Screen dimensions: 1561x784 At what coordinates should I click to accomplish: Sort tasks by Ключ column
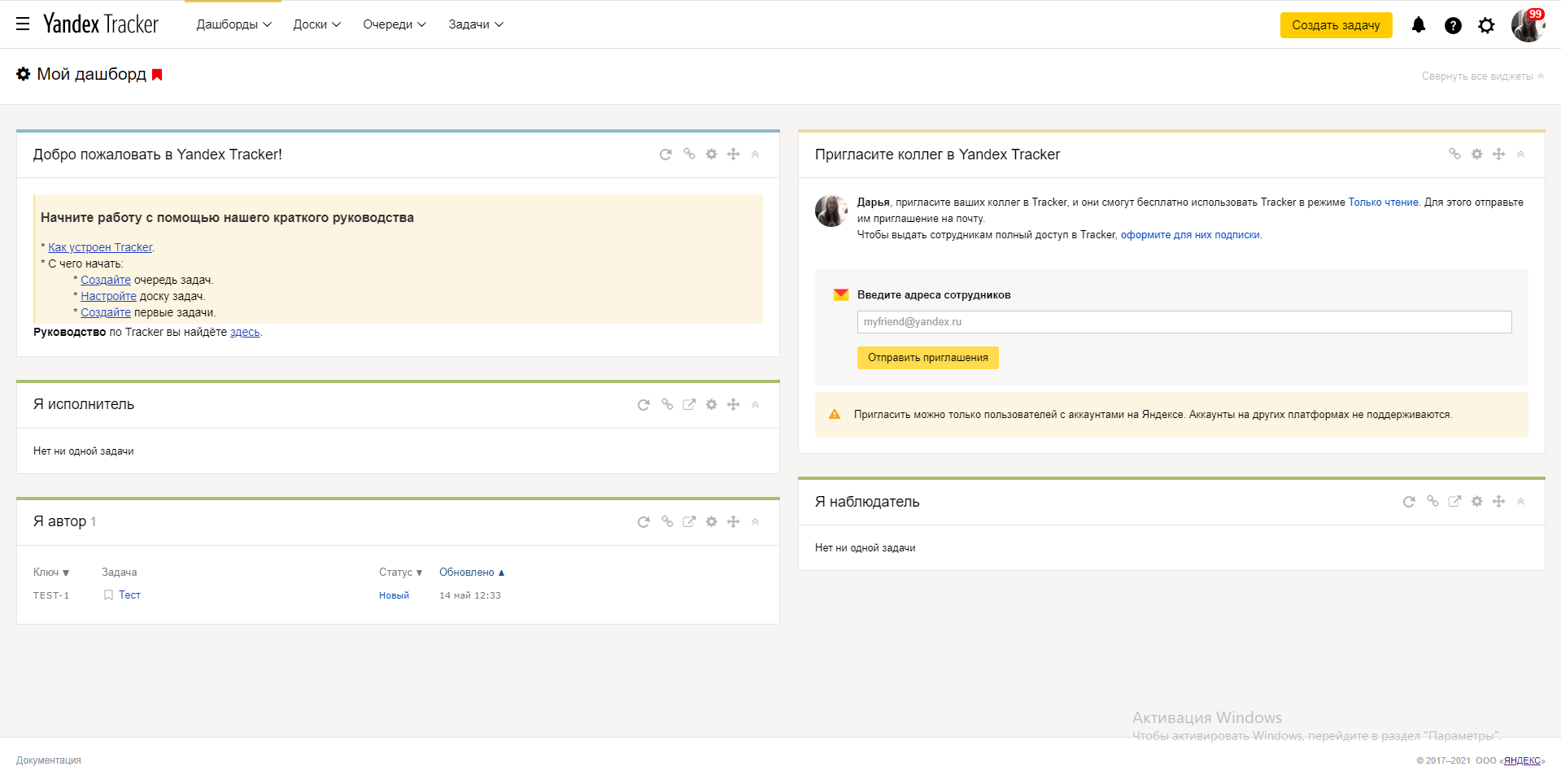coord(51,573)
